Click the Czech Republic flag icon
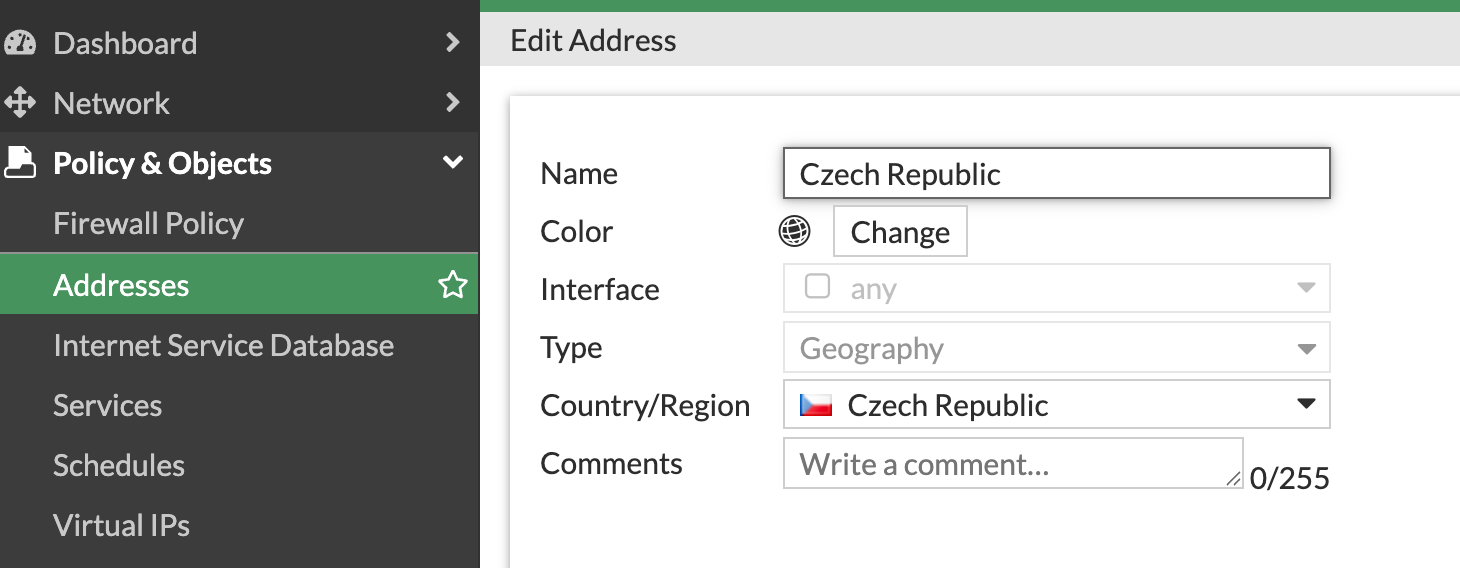The height and width of the screenshot is (568, 1460). (x=816, y=405)
